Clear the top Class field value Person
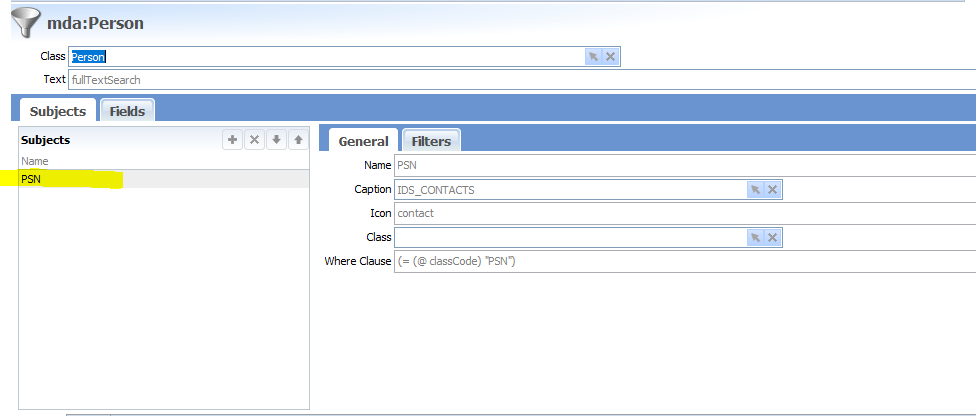Screen dimensions: 976x416 click(x=611, y=57)
